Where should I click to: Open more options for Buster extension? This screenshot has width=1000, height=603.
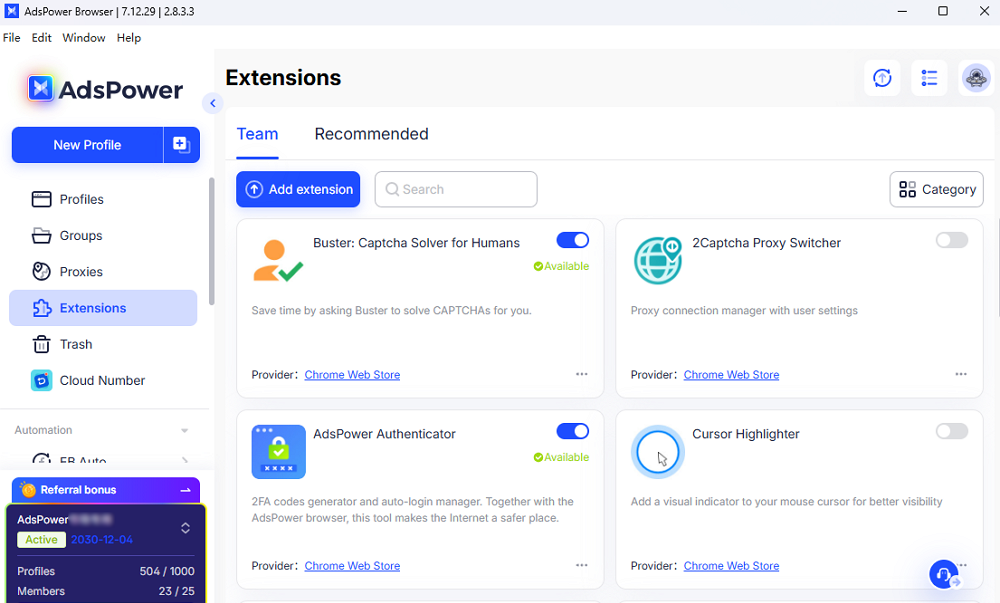click(x=582, y=374)
